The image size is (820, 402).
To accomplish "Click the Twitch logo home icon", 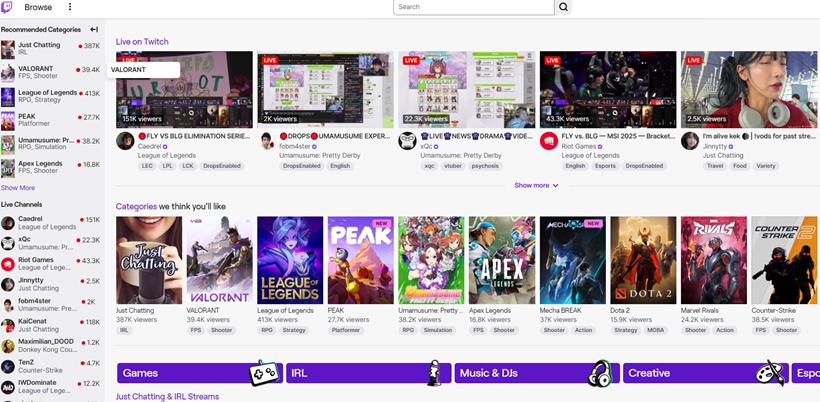I will coord(8,7).
